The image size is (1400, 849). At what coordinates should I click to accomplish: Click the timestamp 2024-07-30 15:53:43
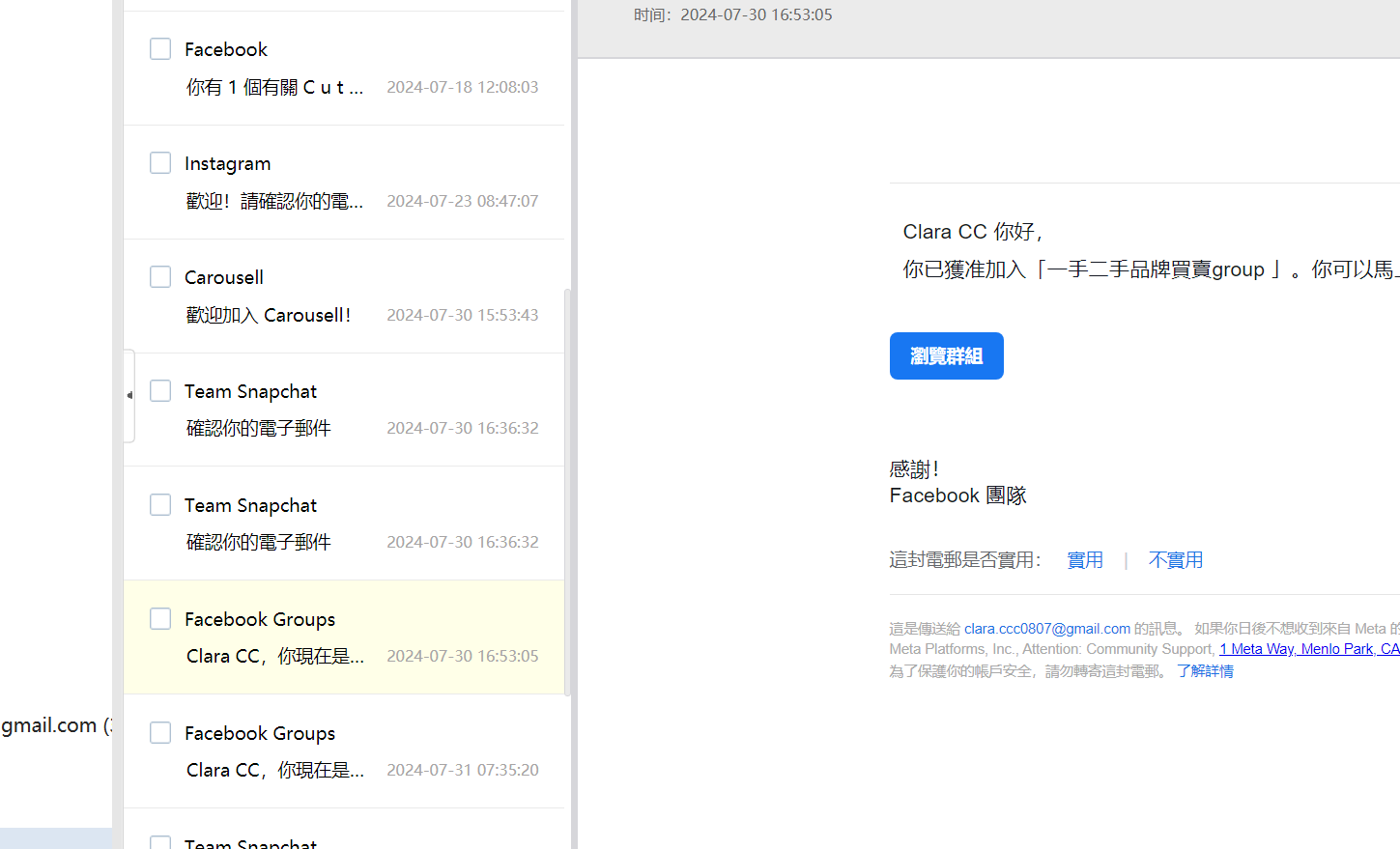(463, 315)
